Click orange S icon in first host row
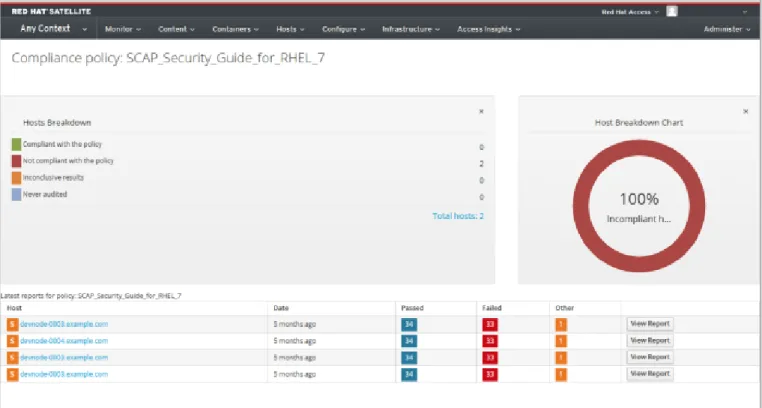762x408 pixels. [13, 324]
